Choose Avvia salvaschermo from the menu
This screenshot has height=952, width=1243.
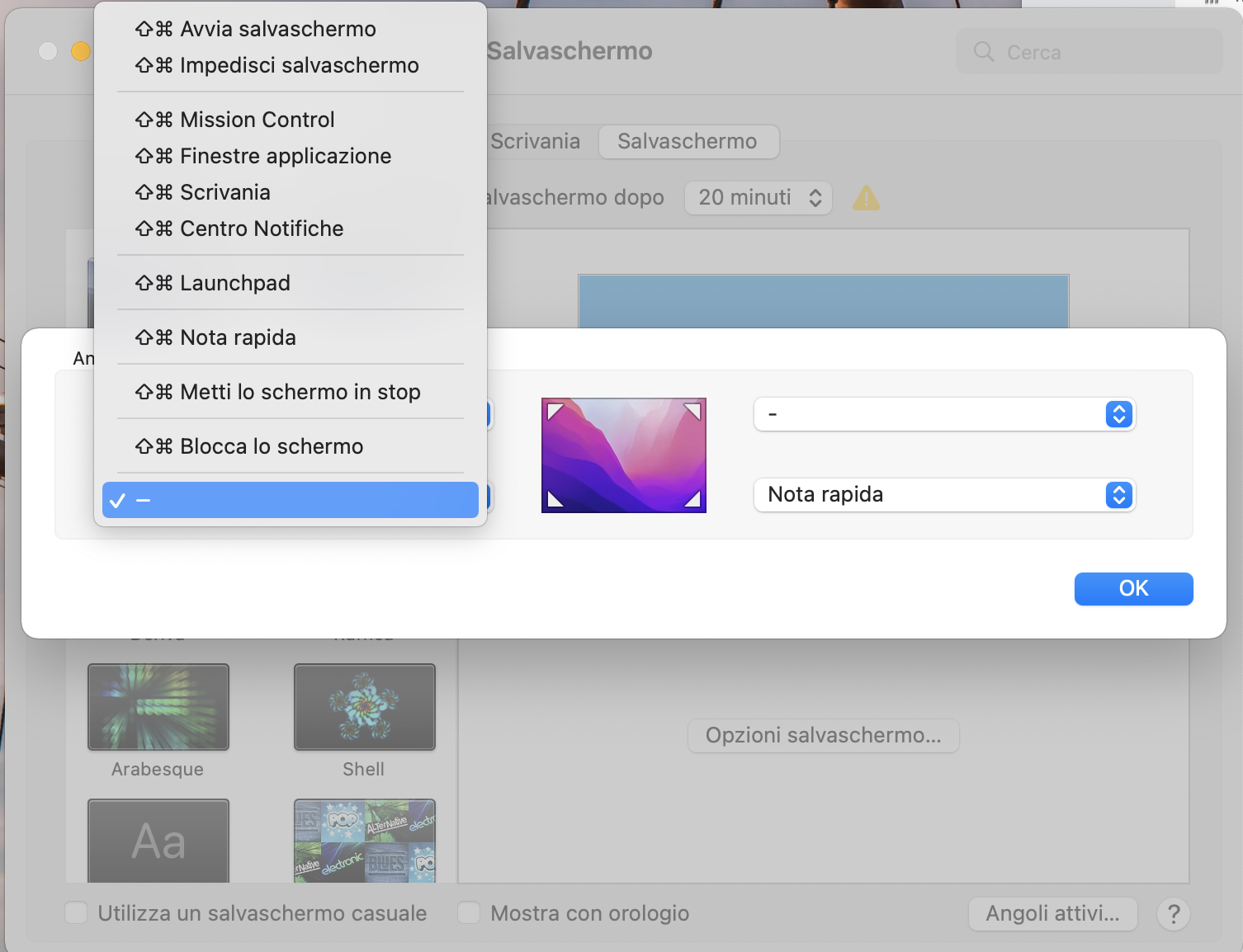(277, 29)
